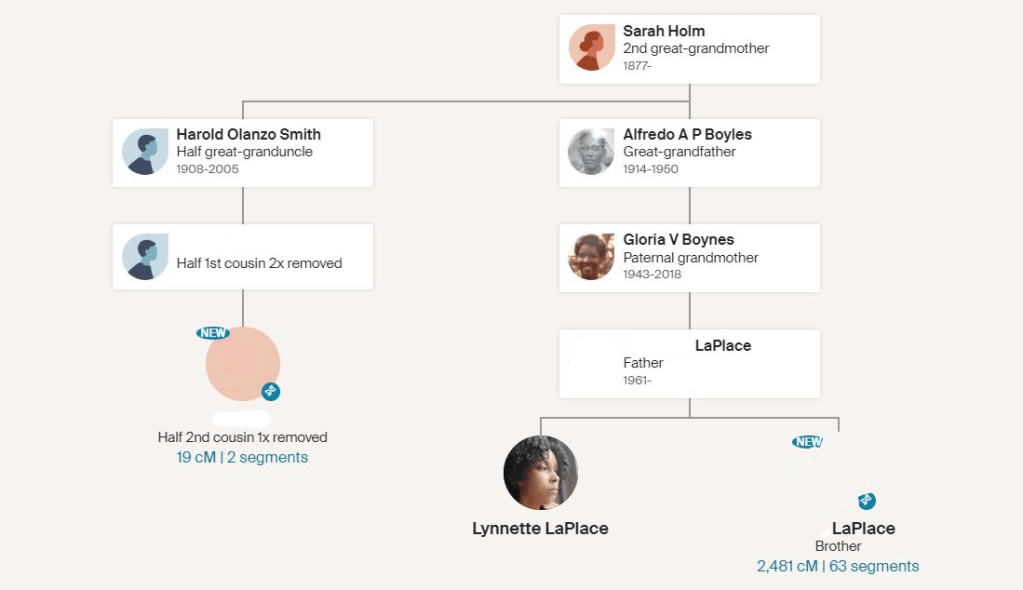Open Lynnette LaPlace's profile photo
The height and width of the screenshot is (590, 1023).
541,472
